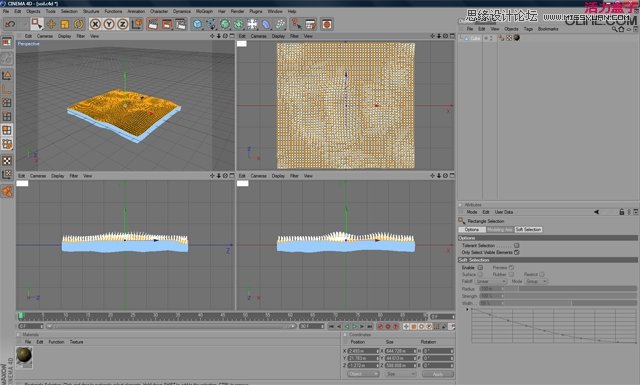Image resolution: width=640 pixels, height=385 pixels.
Task: Enable Soft Selection checkbox
Action: (480, 267)
